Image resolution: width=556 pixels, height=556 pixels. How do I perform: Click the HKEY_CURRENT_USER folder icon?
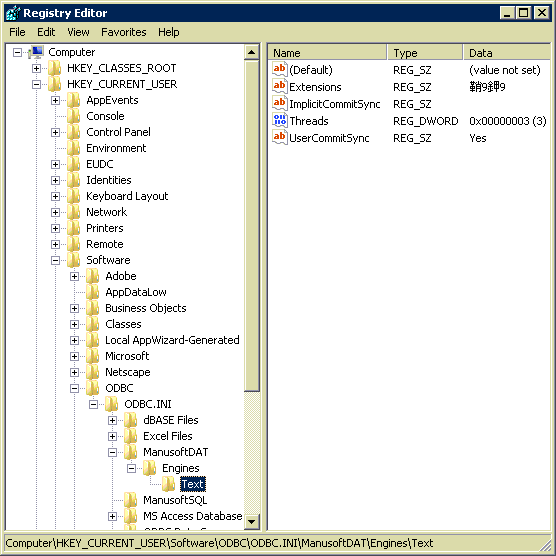55,84
